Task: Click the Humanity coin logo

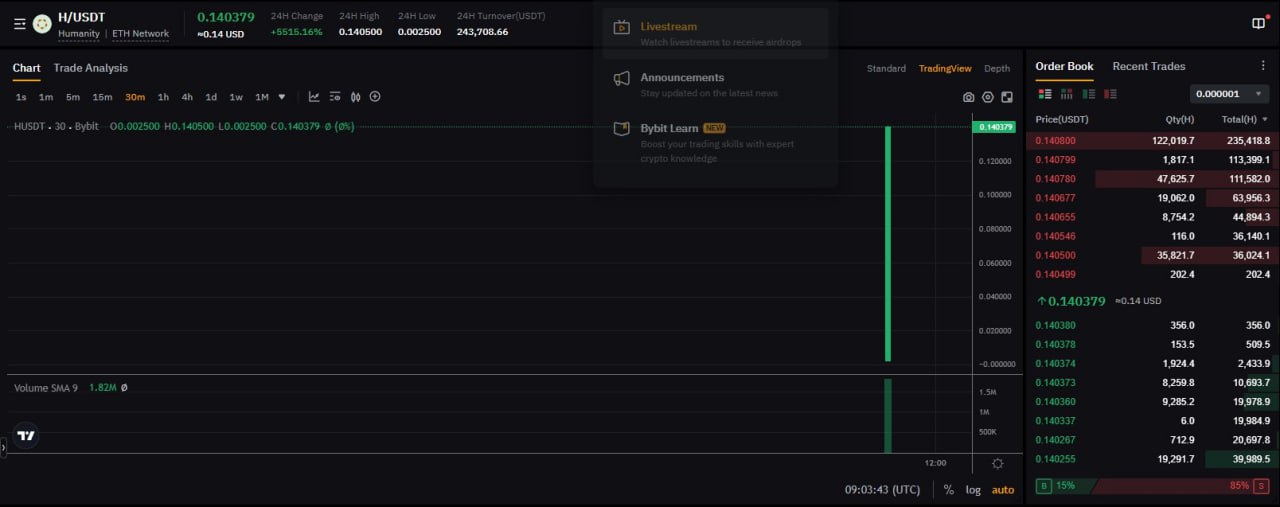Action: (x=42, y=24)
